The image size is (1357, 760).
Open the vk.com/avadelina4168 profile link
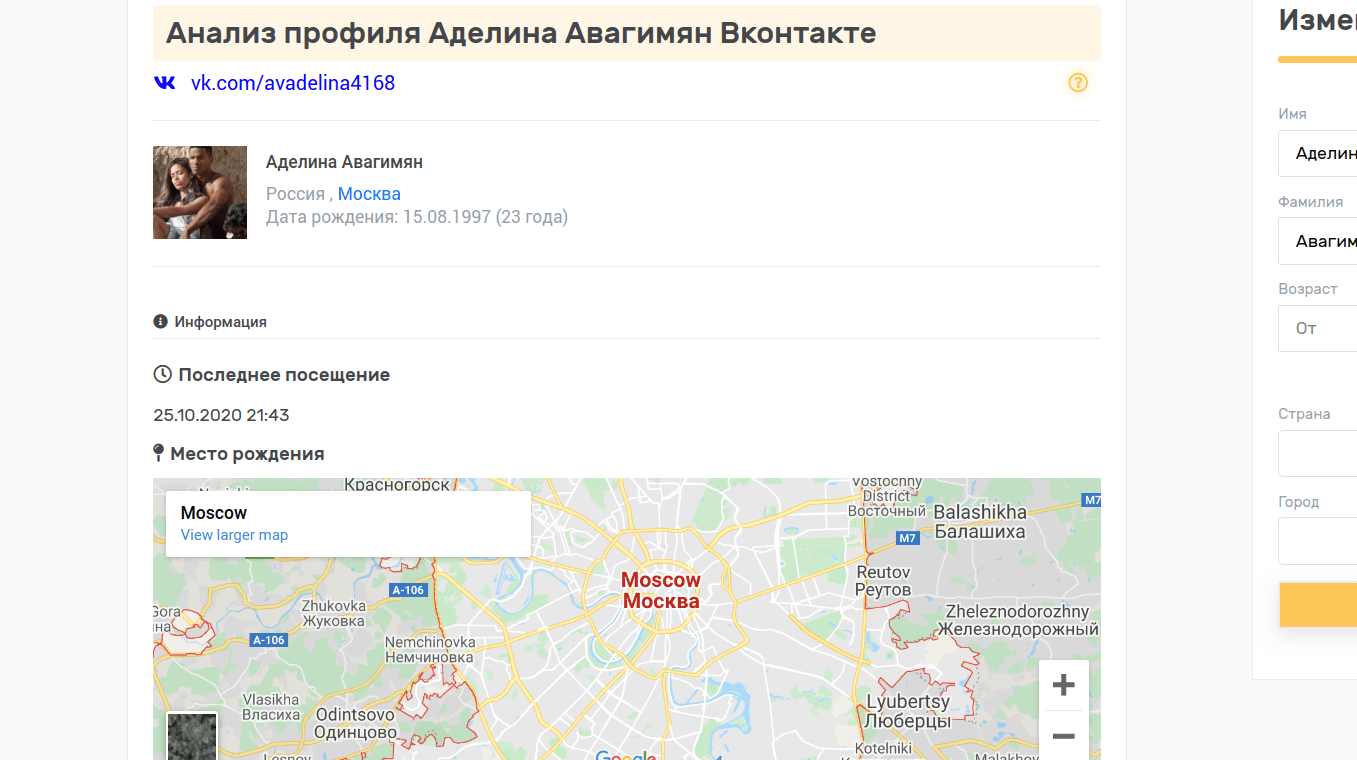[x=293, y=83]
